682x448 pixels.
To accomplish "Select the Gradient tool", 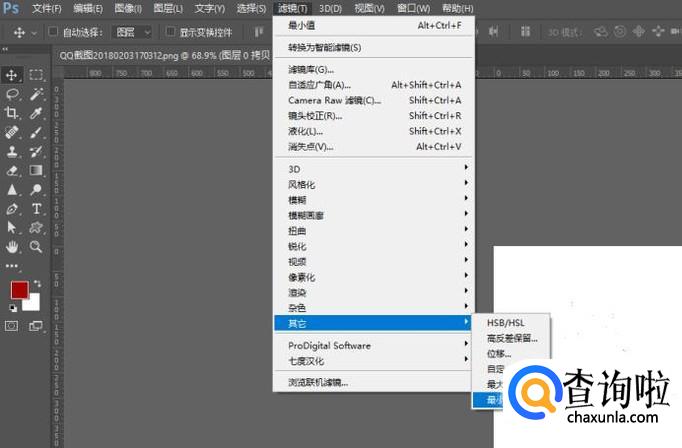I will (x=36, y=170).
